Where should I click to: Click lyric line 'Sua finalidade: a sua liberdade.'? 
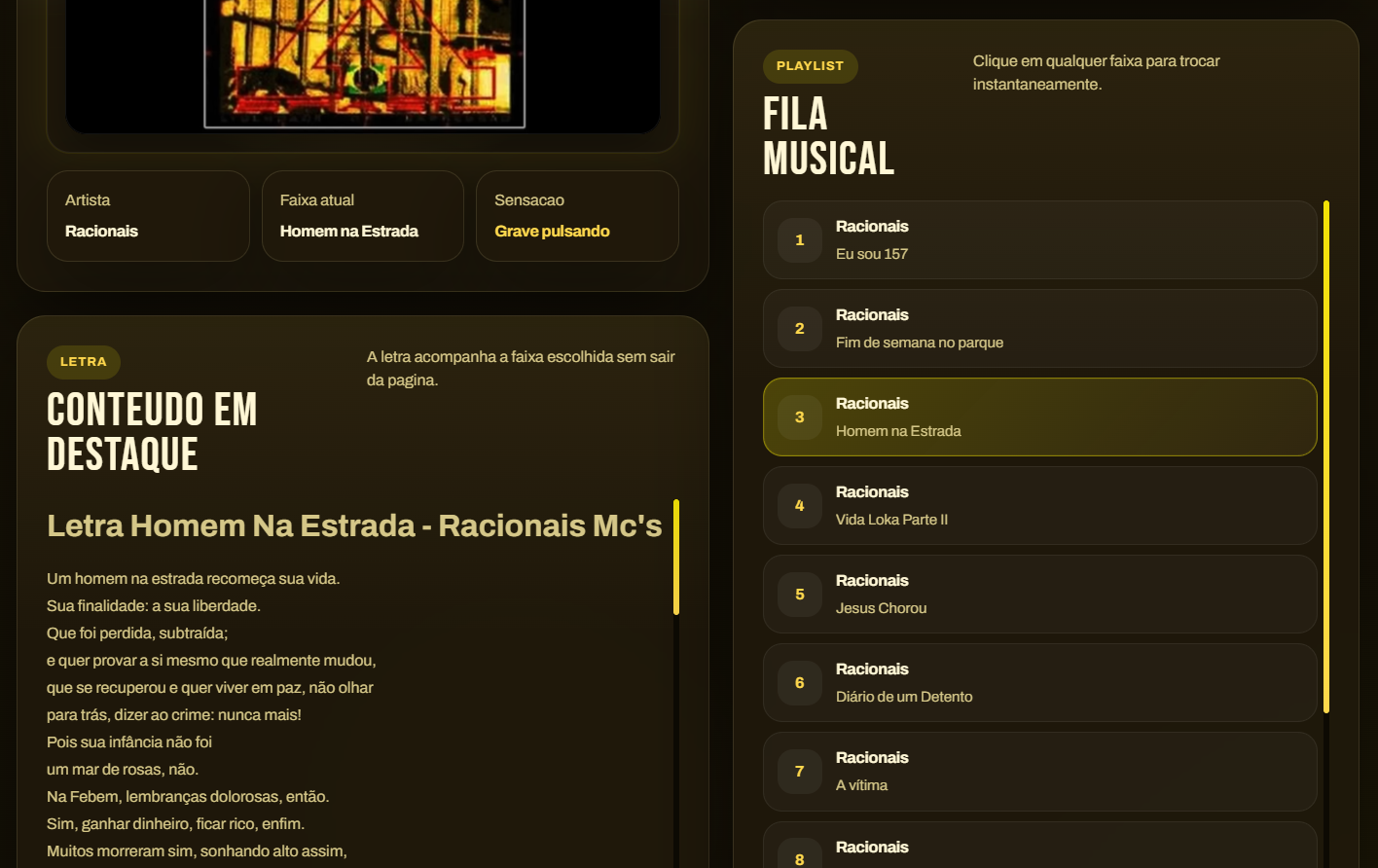pos(154,606)
